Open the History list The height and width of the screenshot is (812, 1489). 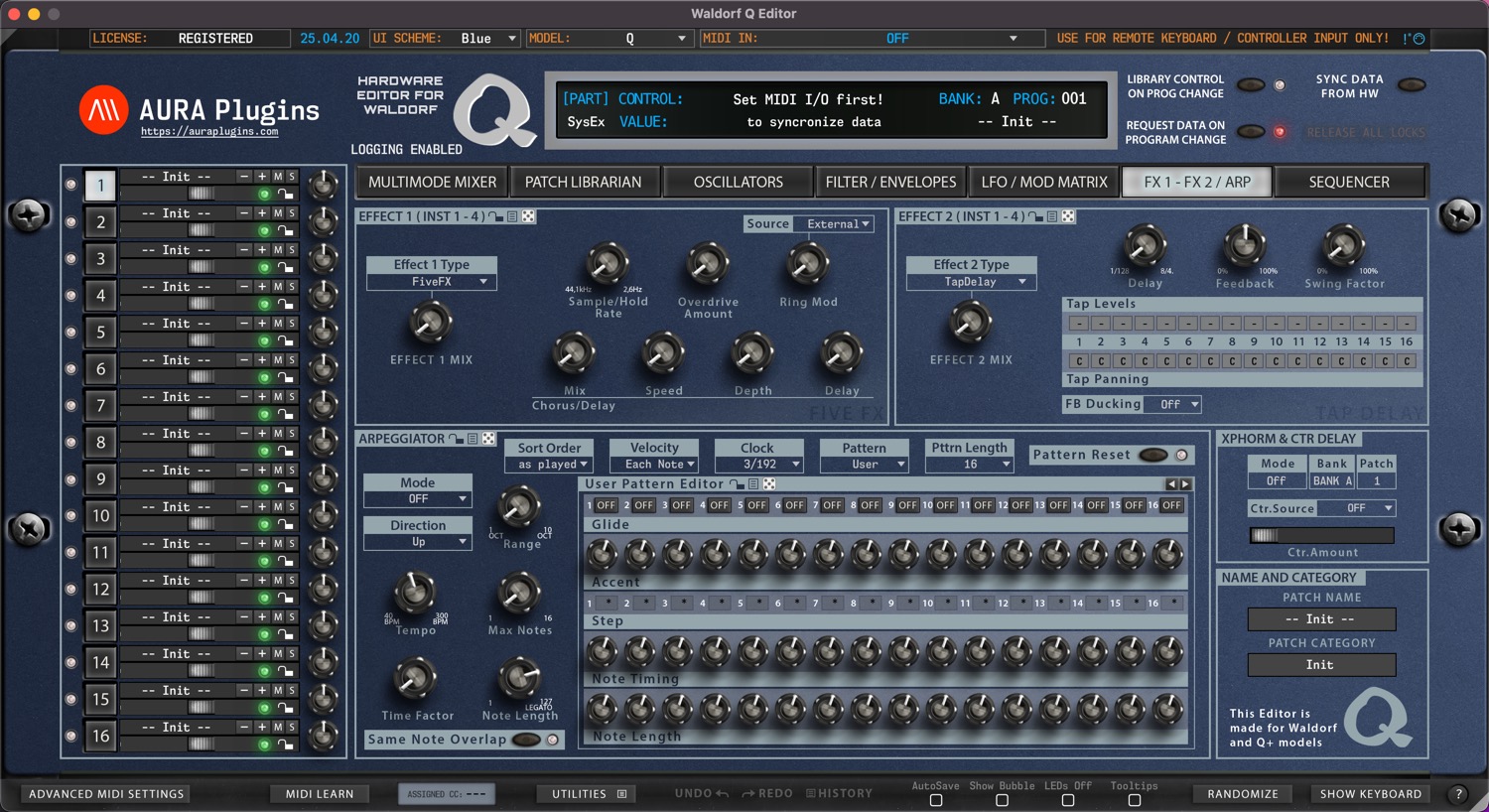pos(839,794)
